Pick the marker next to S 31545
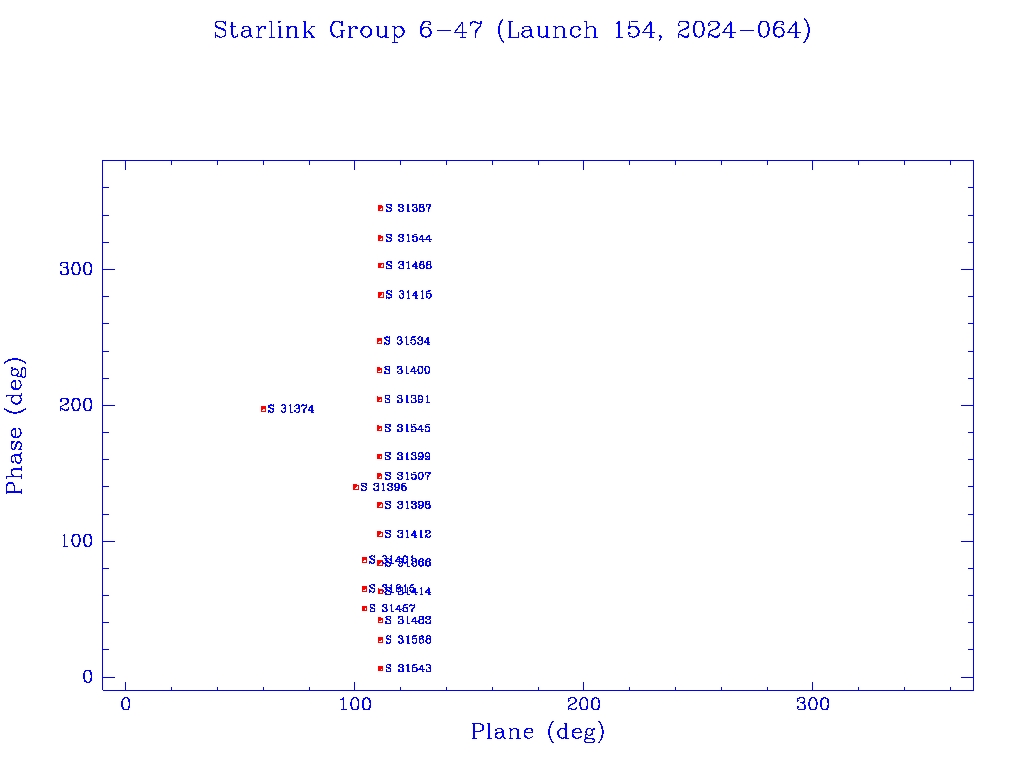 pos(379,428)
